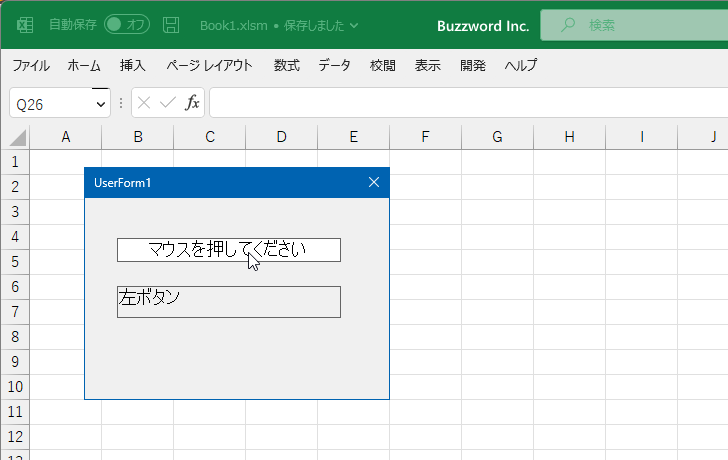The width and height of the screenshot is (728, 460).
Task: Open the 開発 developer tab
Action: click(x=473, y=65)
